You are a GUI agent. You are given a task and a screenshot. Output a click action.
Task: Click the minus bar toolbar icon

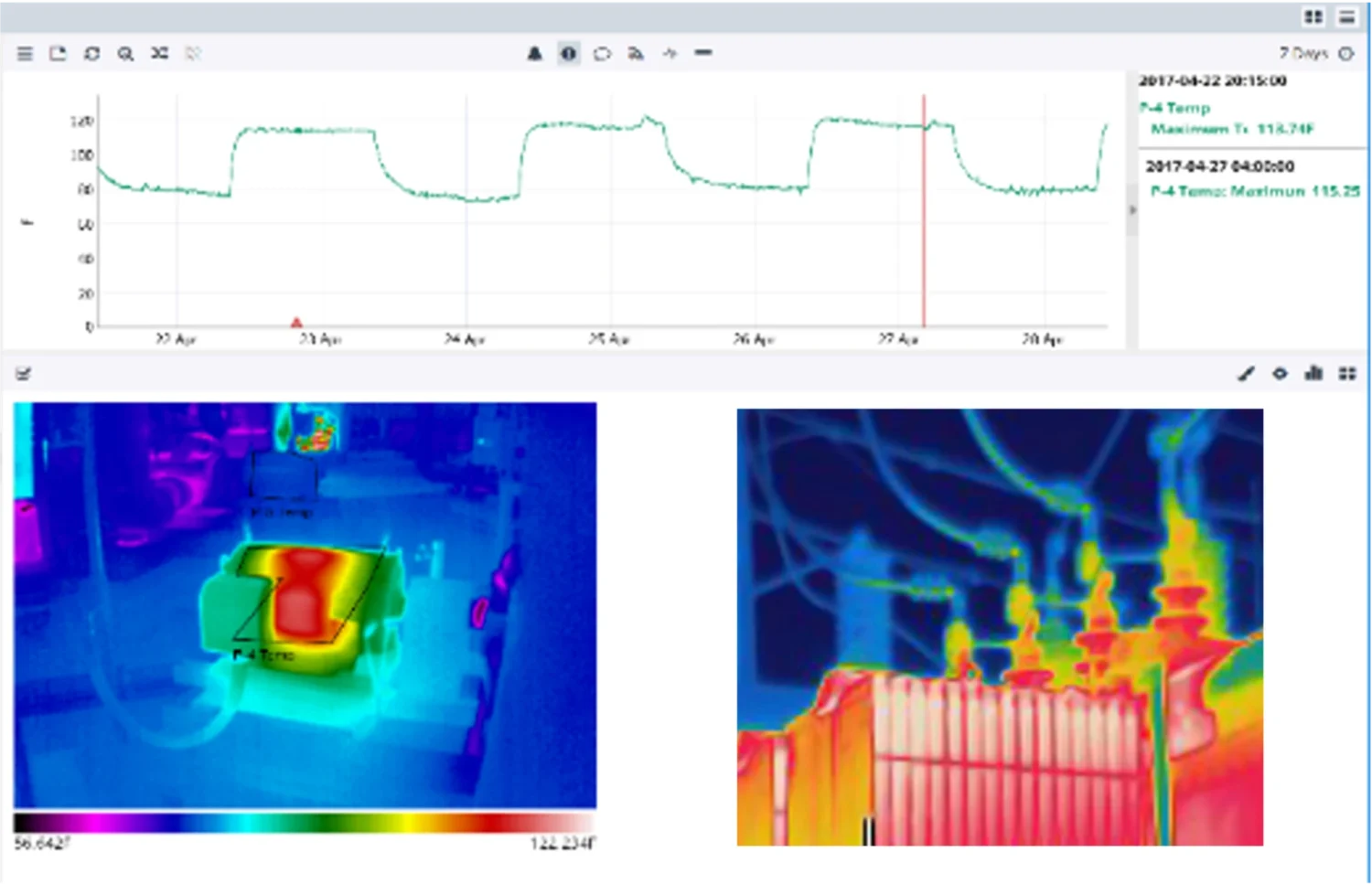[x=702, y=53]
